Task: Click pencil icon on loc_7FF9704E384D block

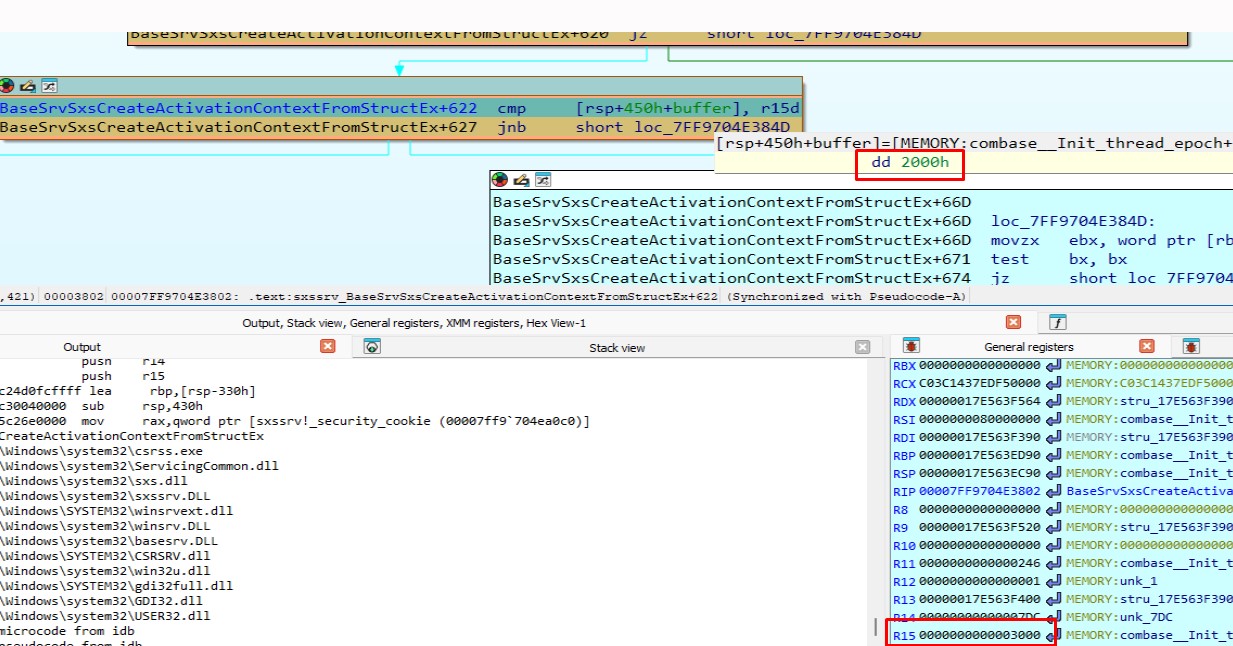Action: pos(522,180)
